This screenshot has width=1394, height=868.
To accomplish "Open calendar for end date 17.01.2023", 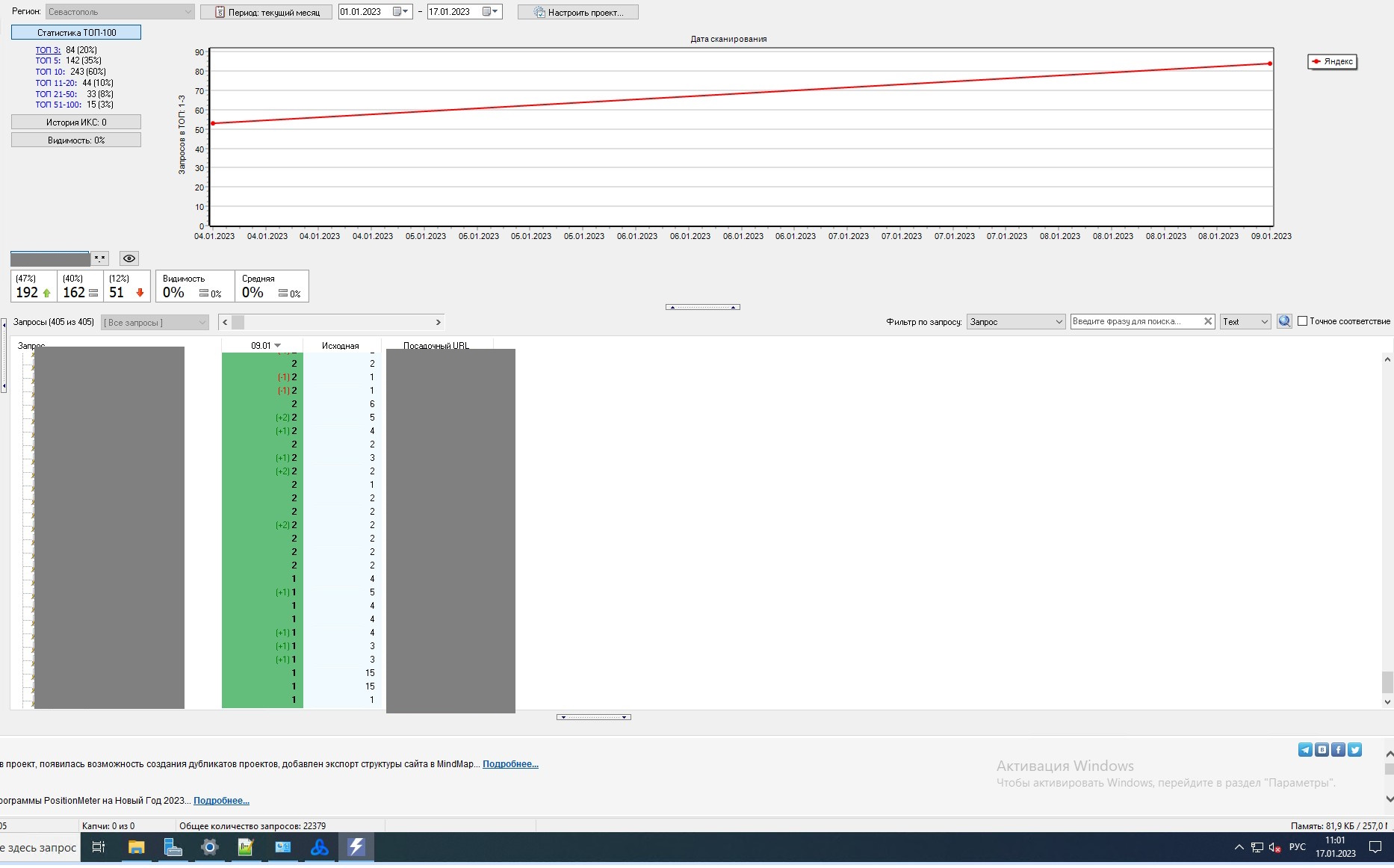I will pos(487,12).
